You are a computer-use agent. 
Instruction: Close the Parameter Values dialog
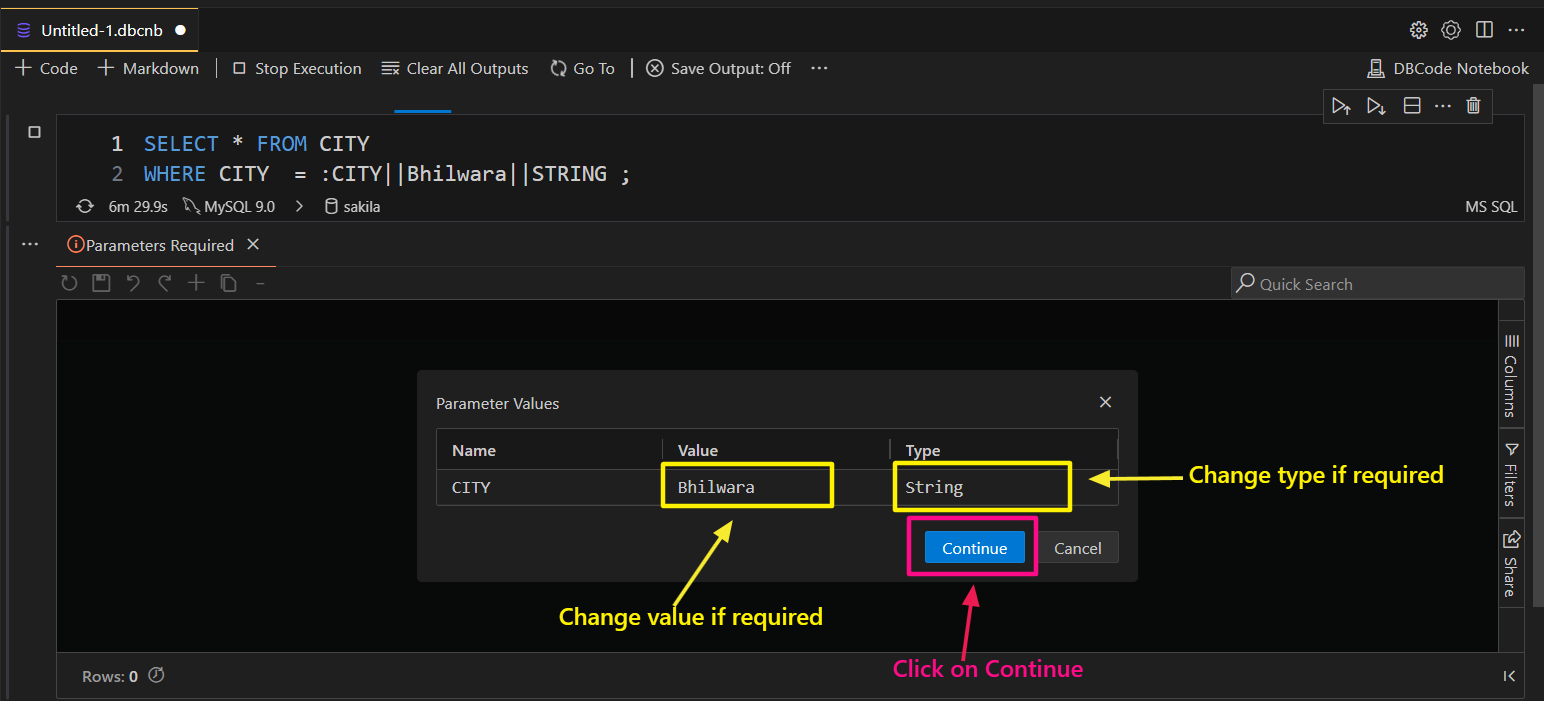pyautogui.click(x=1105, y=402)
